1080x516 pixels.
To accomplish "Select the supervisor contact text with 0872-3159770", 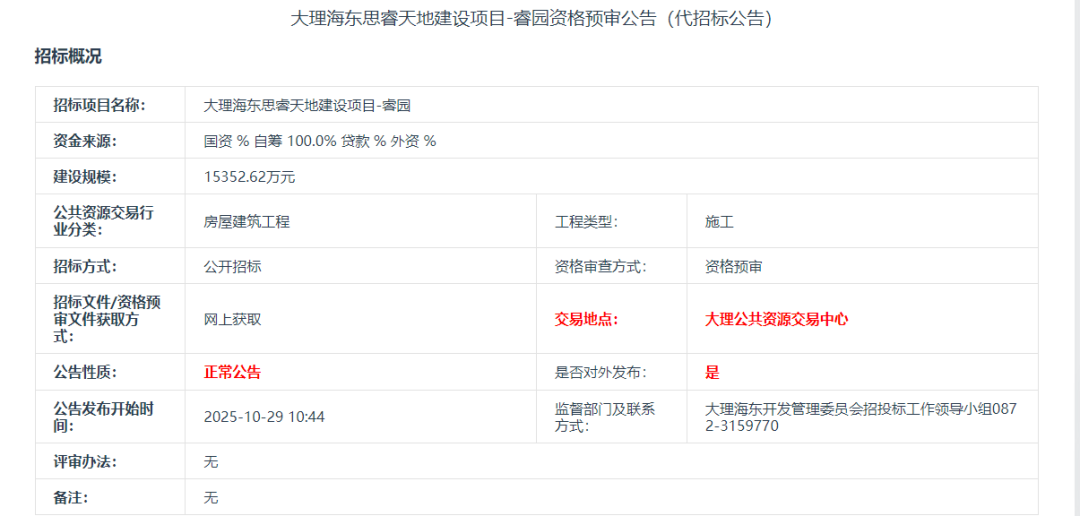I will click(860, 417).
